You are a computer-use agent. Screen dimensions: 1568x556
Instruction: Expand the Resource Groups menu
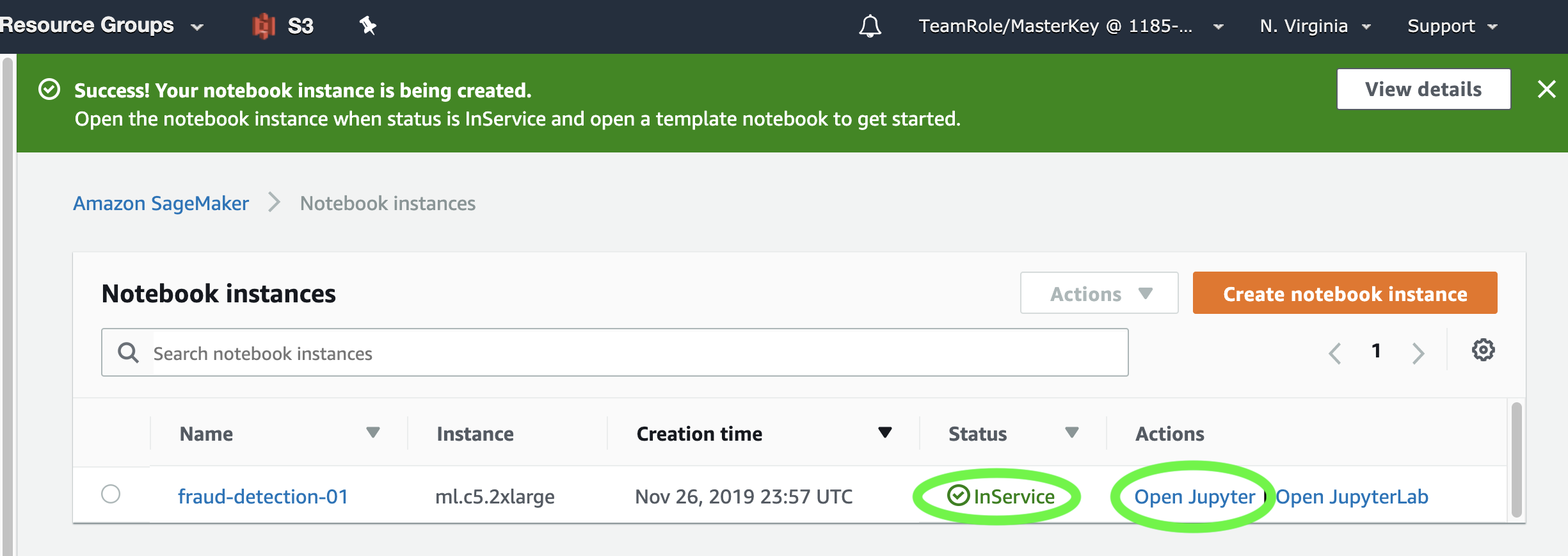[x=102, y=26]
